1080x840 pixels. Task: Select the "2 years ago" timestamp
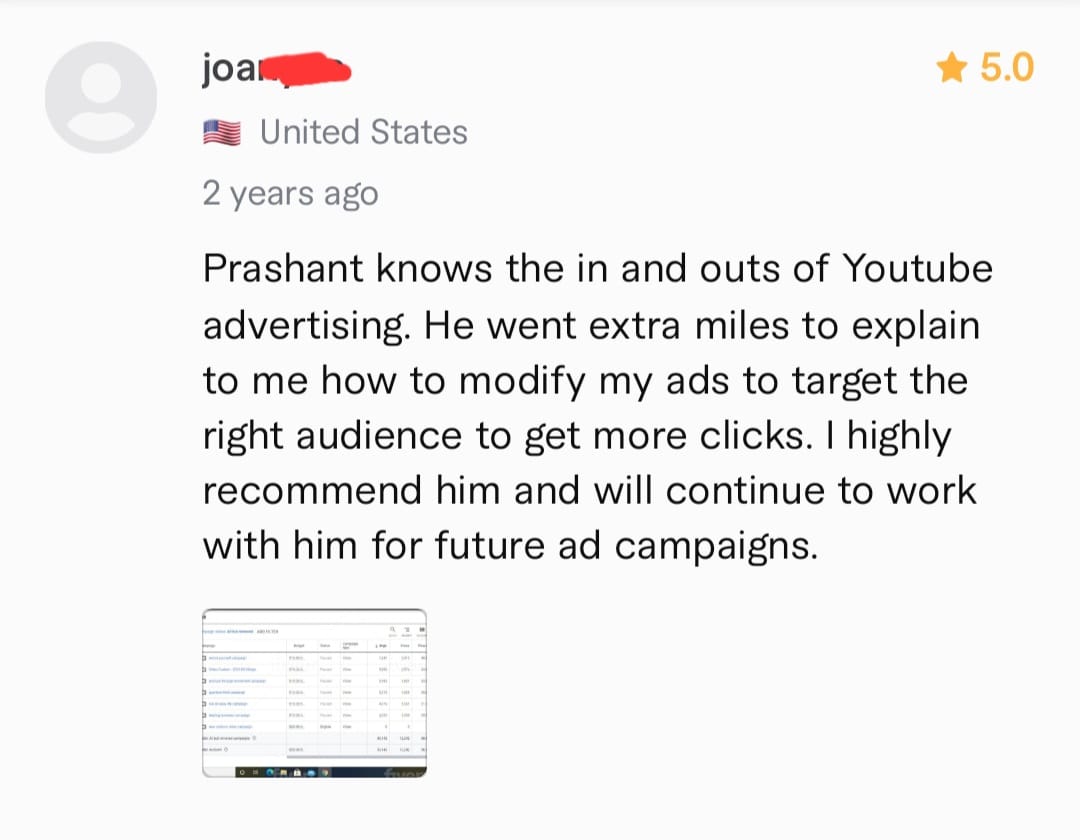pyautogui.click(x=290, y=193)
